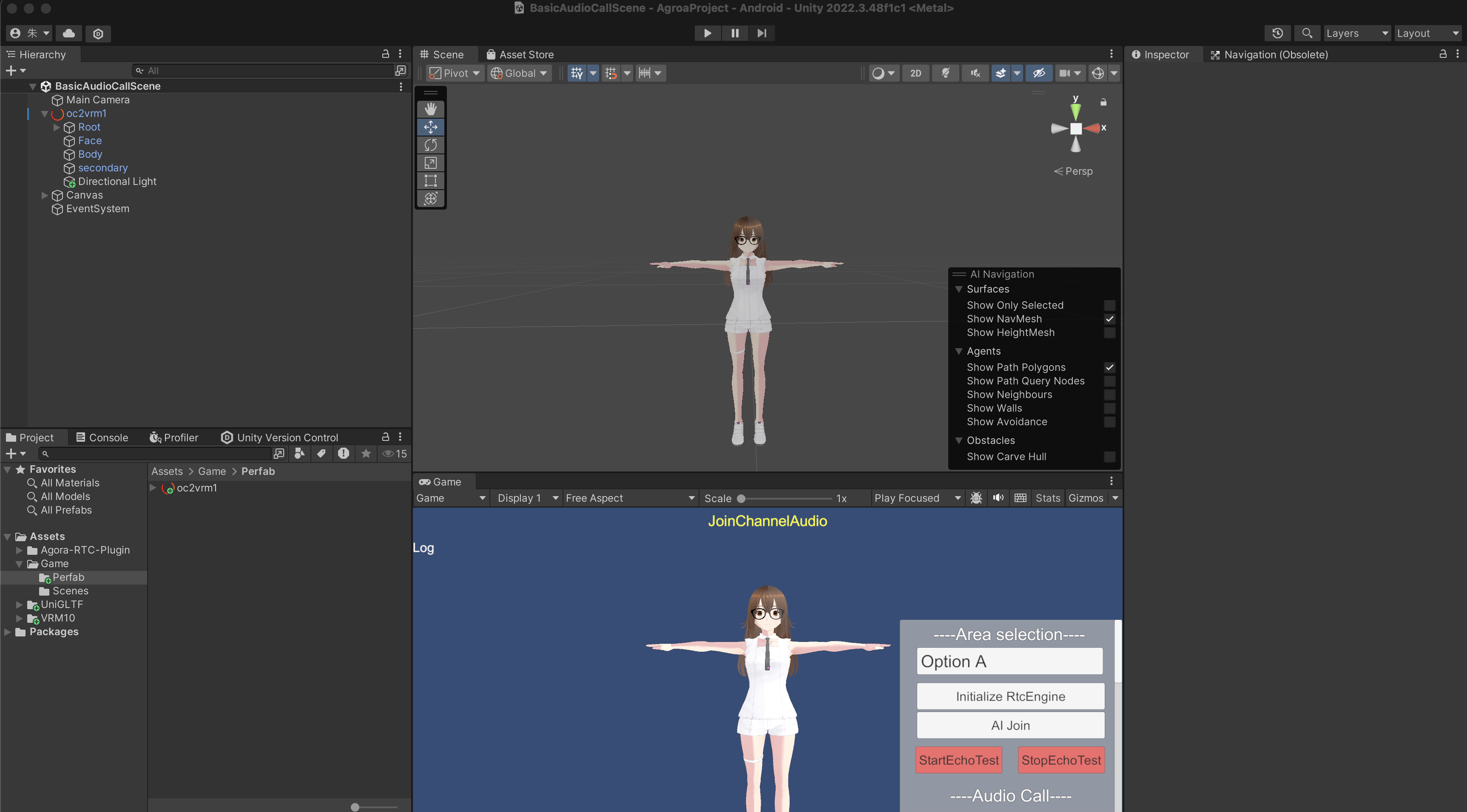Open the global search magnifier

1307,33
